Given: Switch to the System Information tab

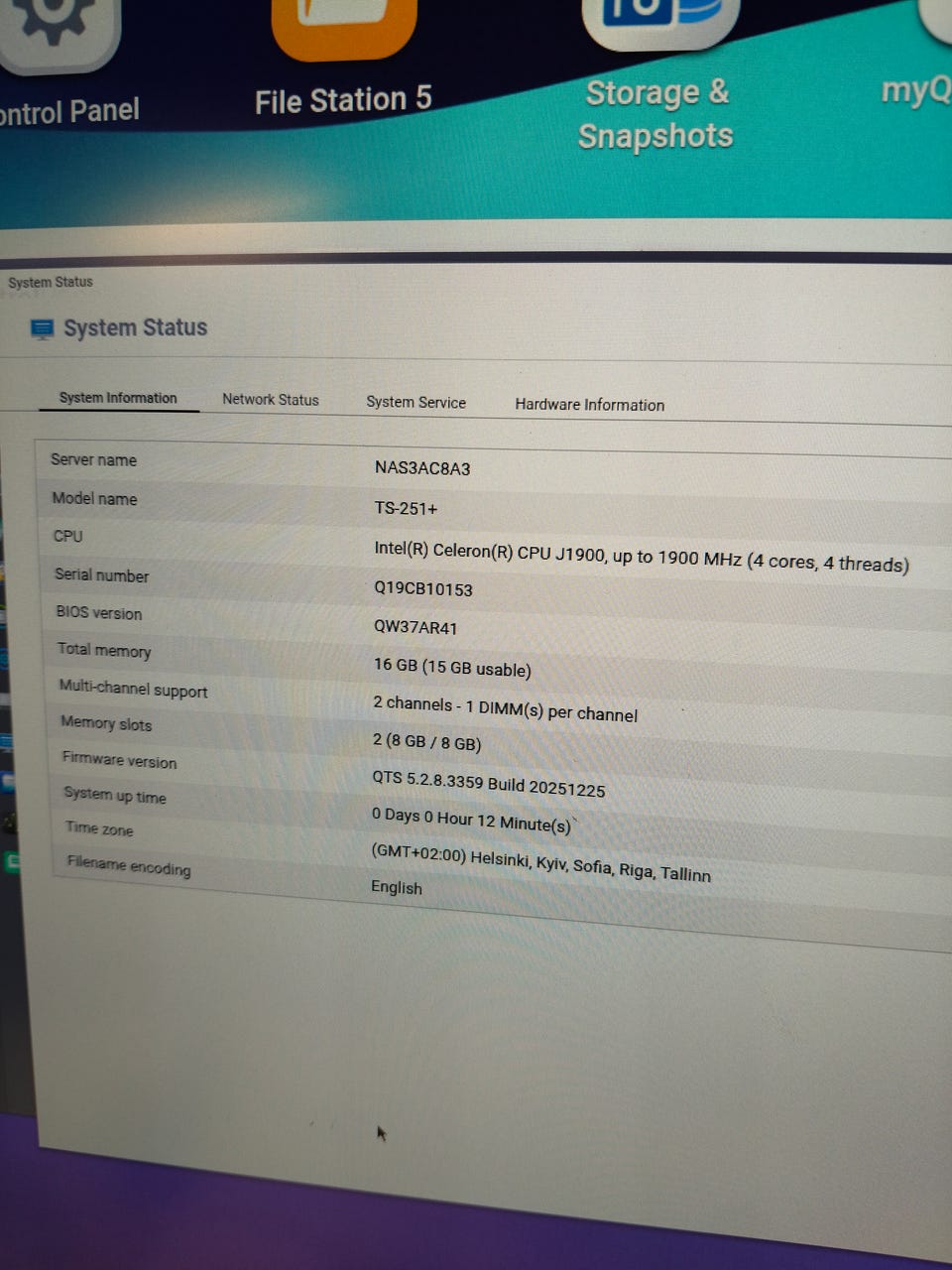Looking at the screenshot, I should [x=118, y=398].
